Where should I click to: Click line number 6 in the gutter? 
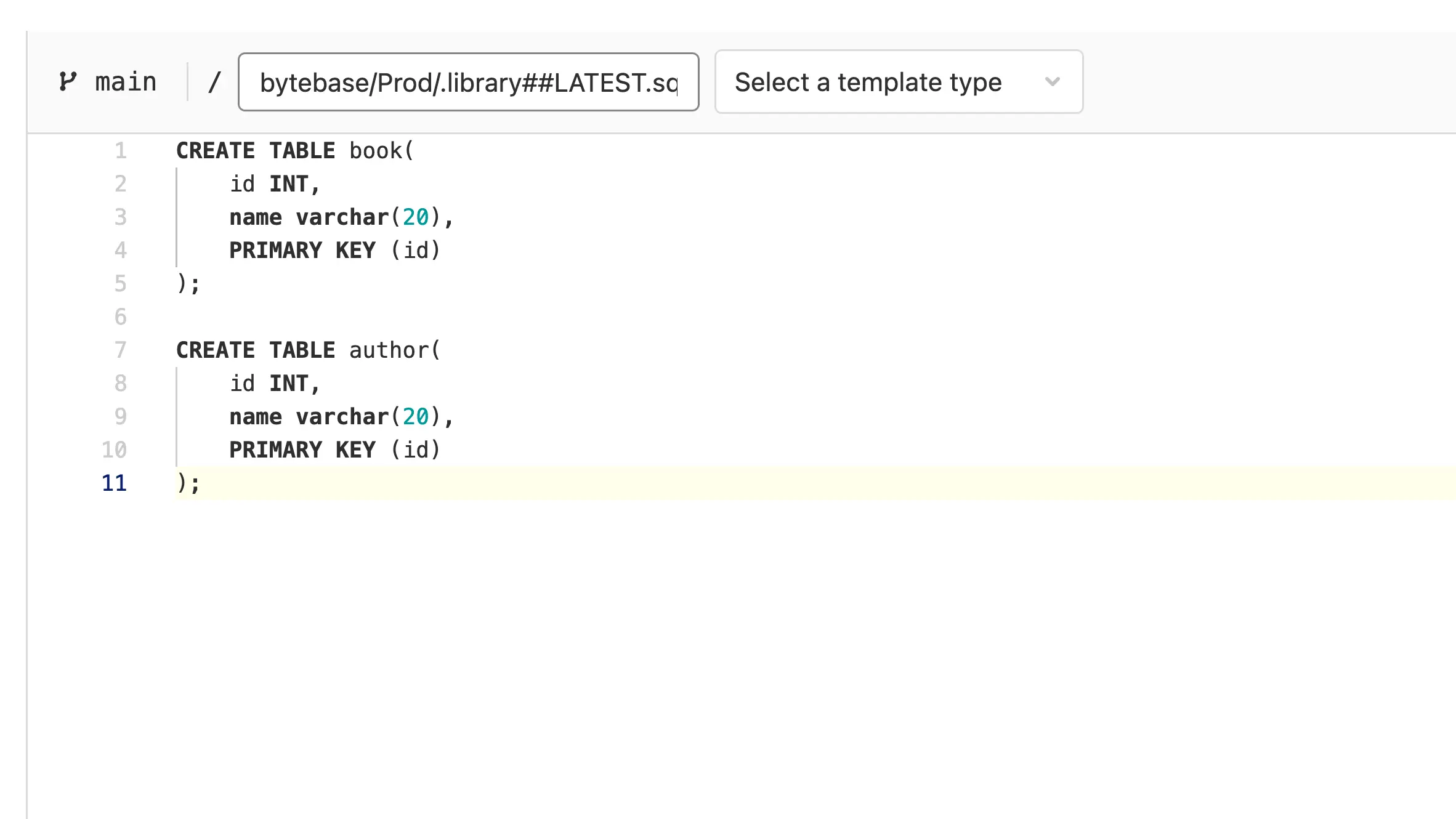(x=121, y=317)
